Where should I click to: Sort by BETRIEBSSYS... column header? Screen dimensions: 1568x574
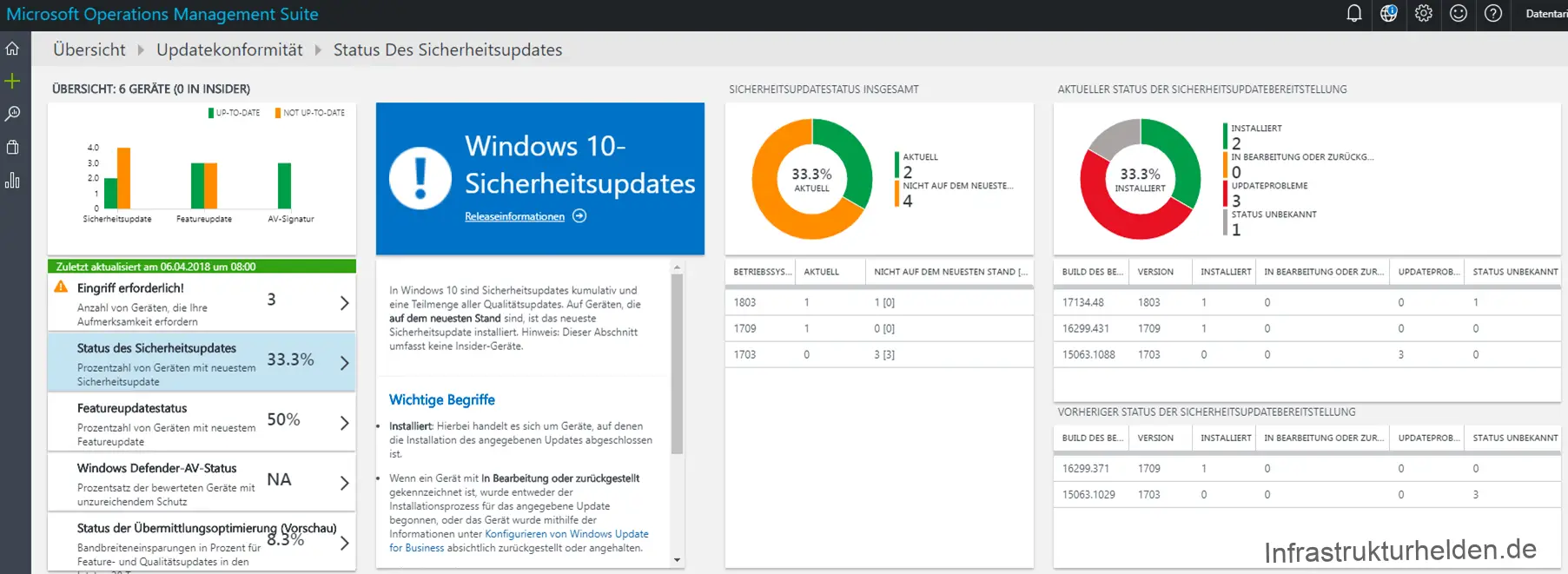tap(762, 272)
